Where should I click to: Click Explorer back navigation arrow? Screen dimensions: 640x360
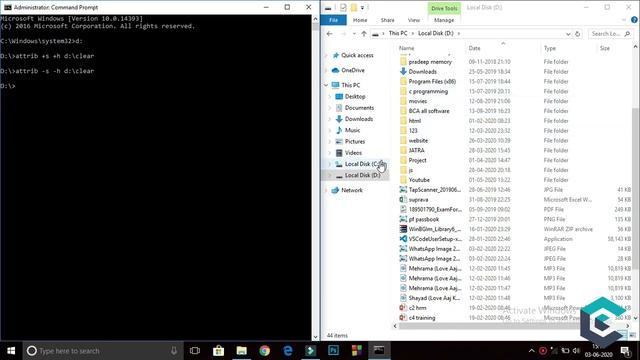330,34
